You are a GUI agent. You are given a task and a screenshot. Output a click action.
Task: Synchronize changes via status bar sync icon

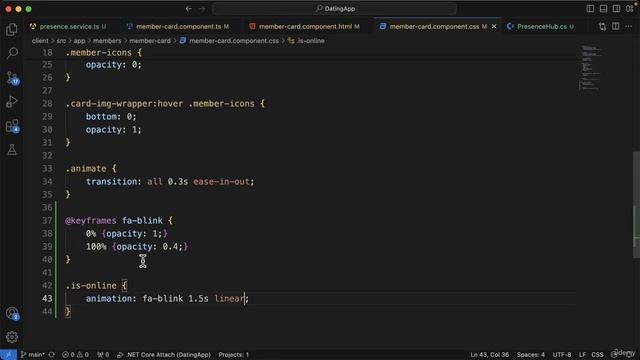click(52, 355)
